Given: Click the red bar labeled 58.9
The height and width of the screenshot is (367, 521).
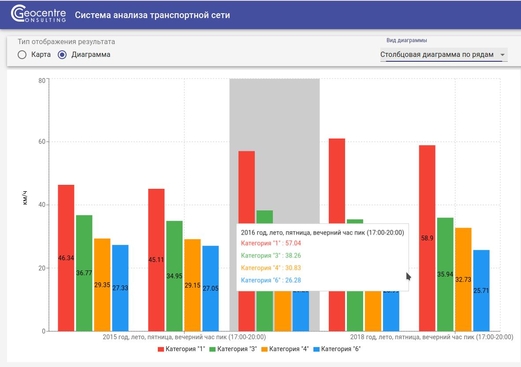Looking at the screenshot, I should (427, 238).
